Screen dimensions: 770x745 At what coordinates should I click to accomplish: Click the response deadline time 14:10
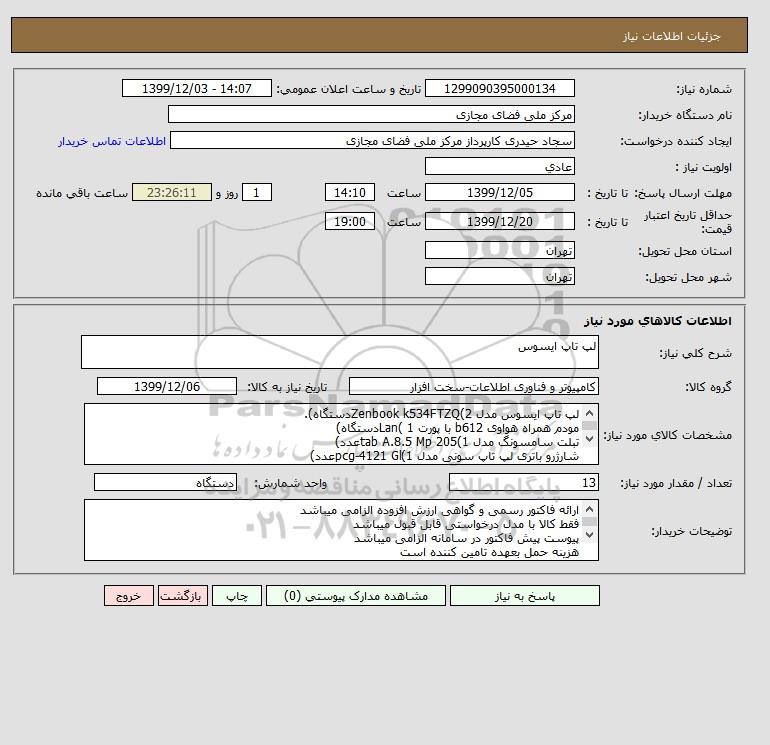pyautogui.click(x=350, y=193)
